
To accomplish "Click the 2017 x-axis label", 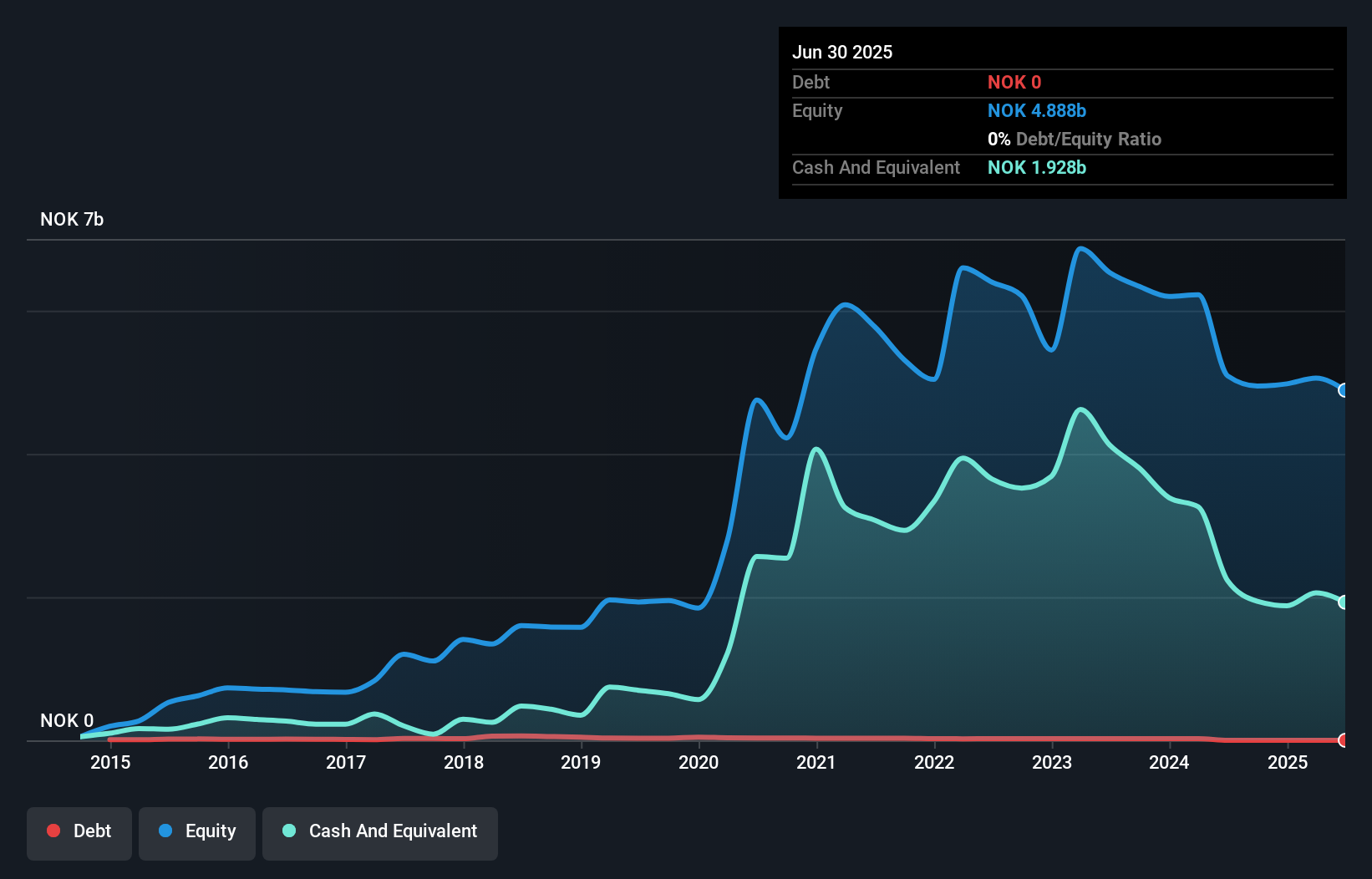I will coord(346,762).
